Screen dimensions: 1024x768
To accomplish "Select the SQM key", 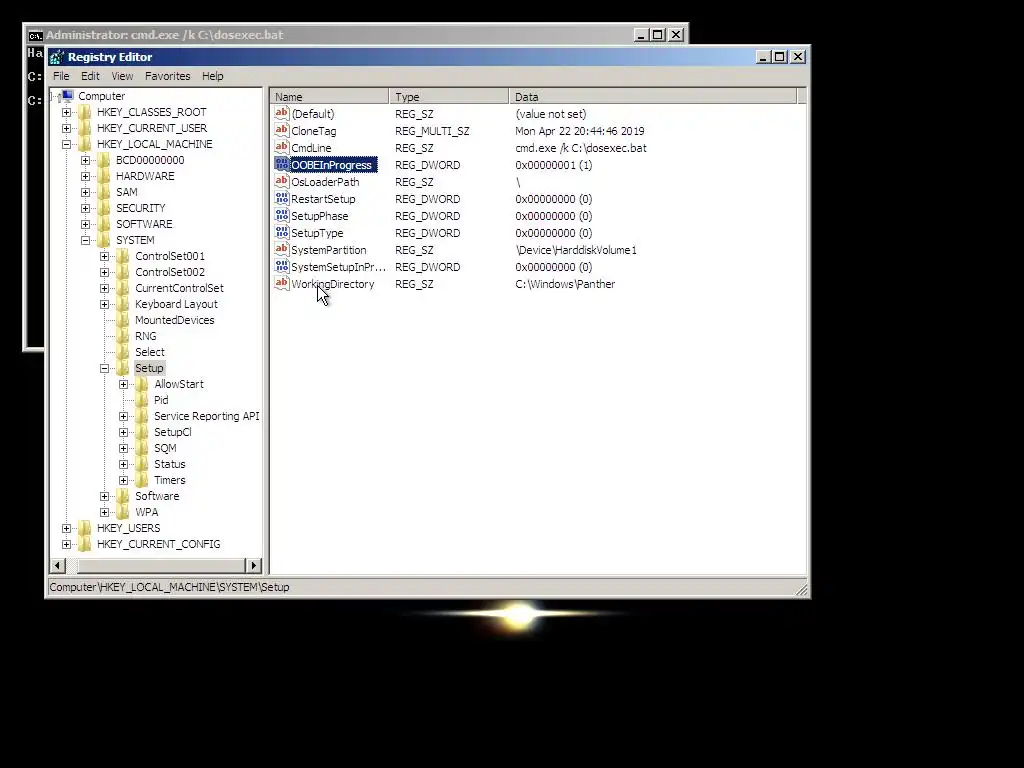I will tap(165, 448).
